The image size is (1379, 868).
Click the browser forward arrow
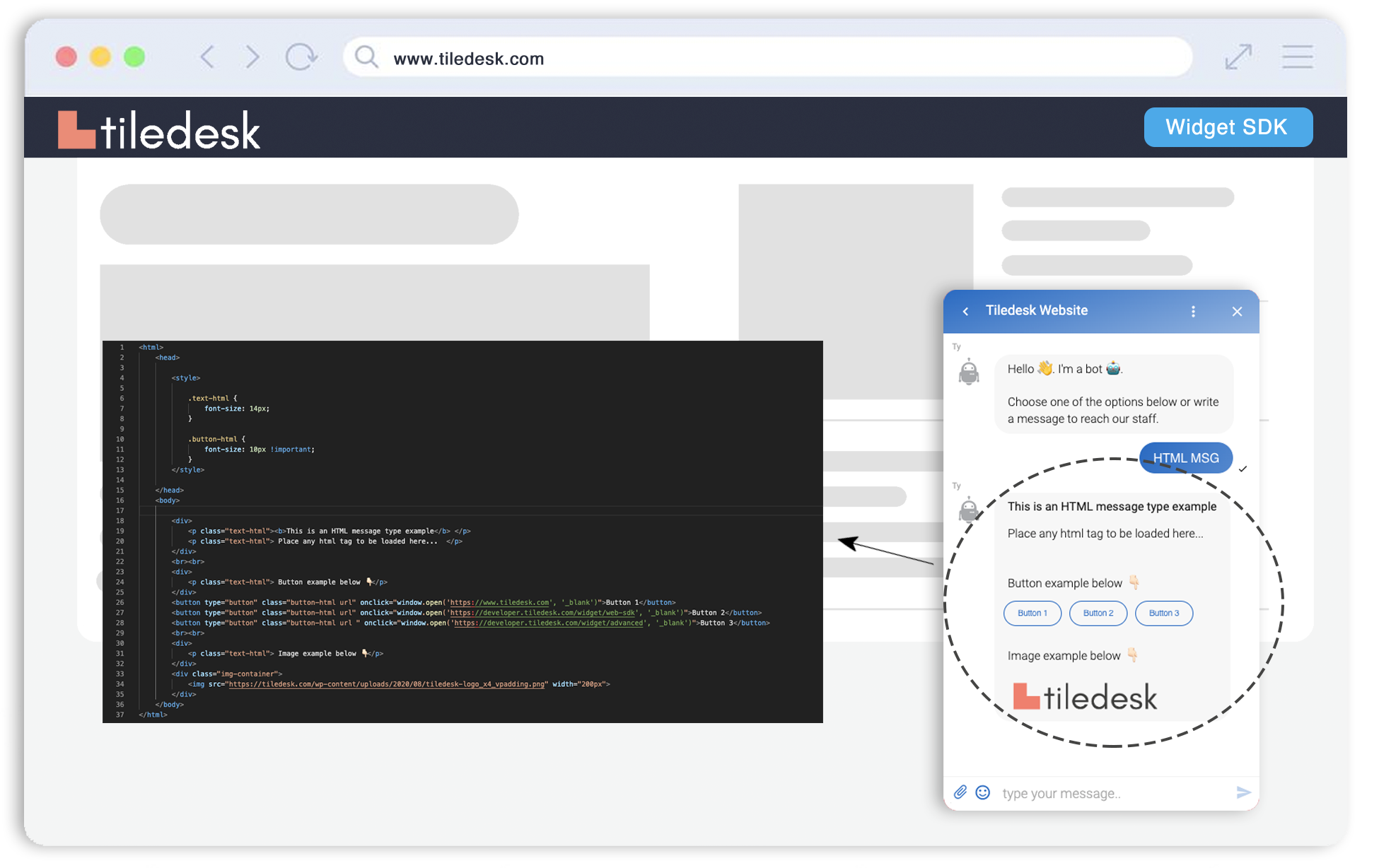click(252, 57)
